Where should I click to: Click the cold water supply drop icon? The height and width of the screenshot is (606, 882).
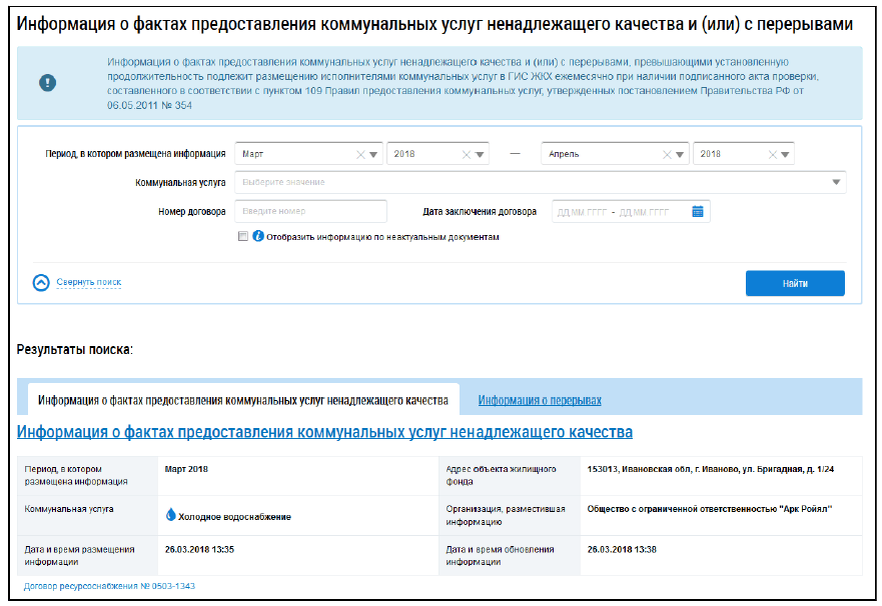pos(170,515)
